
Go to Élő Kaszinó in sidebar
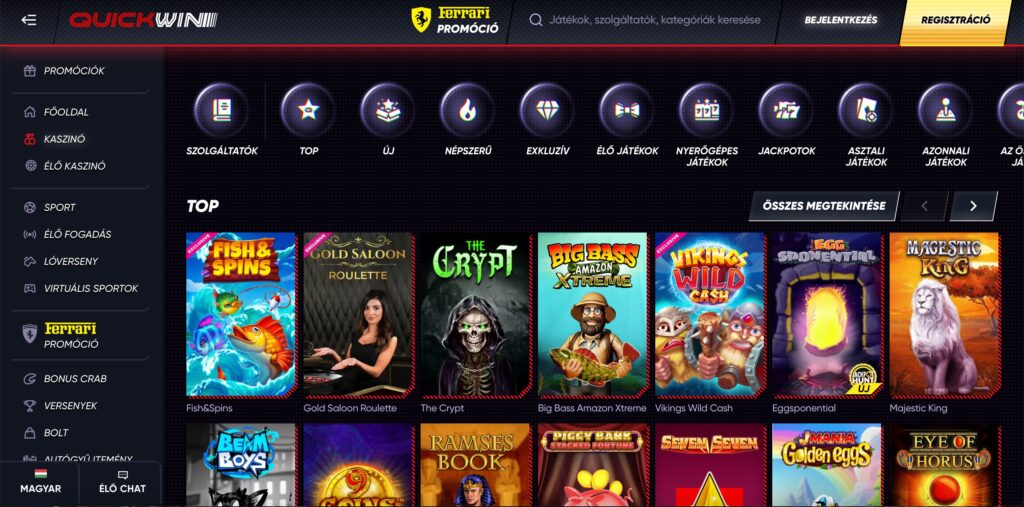click(x=74, y=166)
